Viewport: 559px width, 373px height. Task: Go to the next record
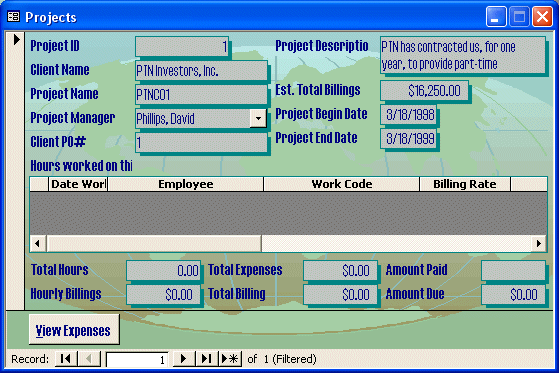(184, 359)
